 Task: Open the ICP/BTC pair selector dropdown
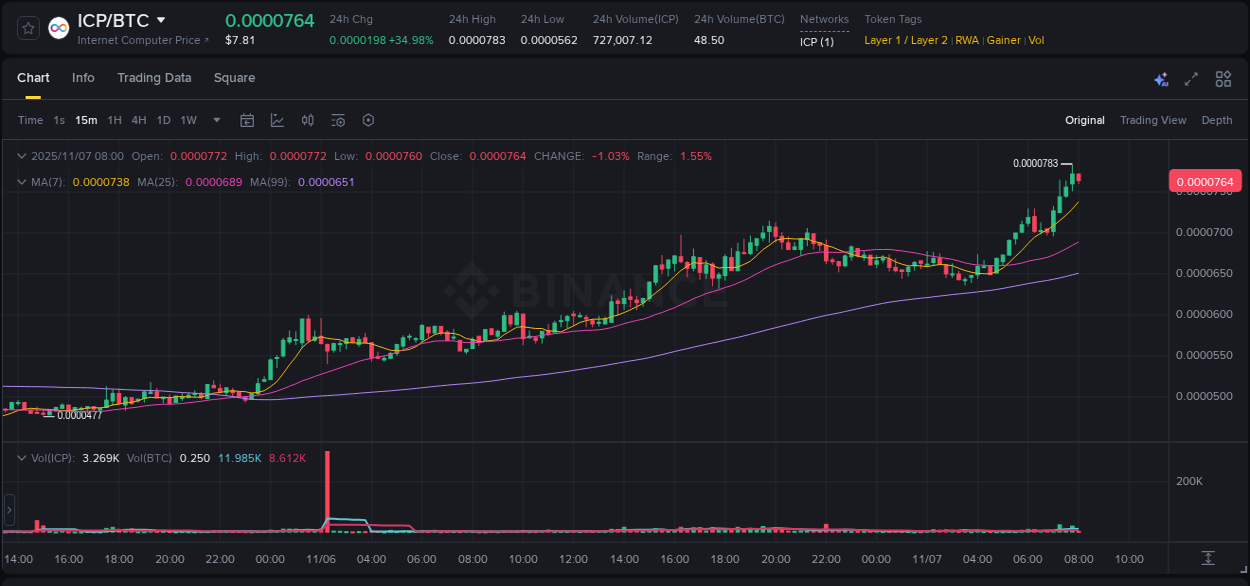(162, 19)
